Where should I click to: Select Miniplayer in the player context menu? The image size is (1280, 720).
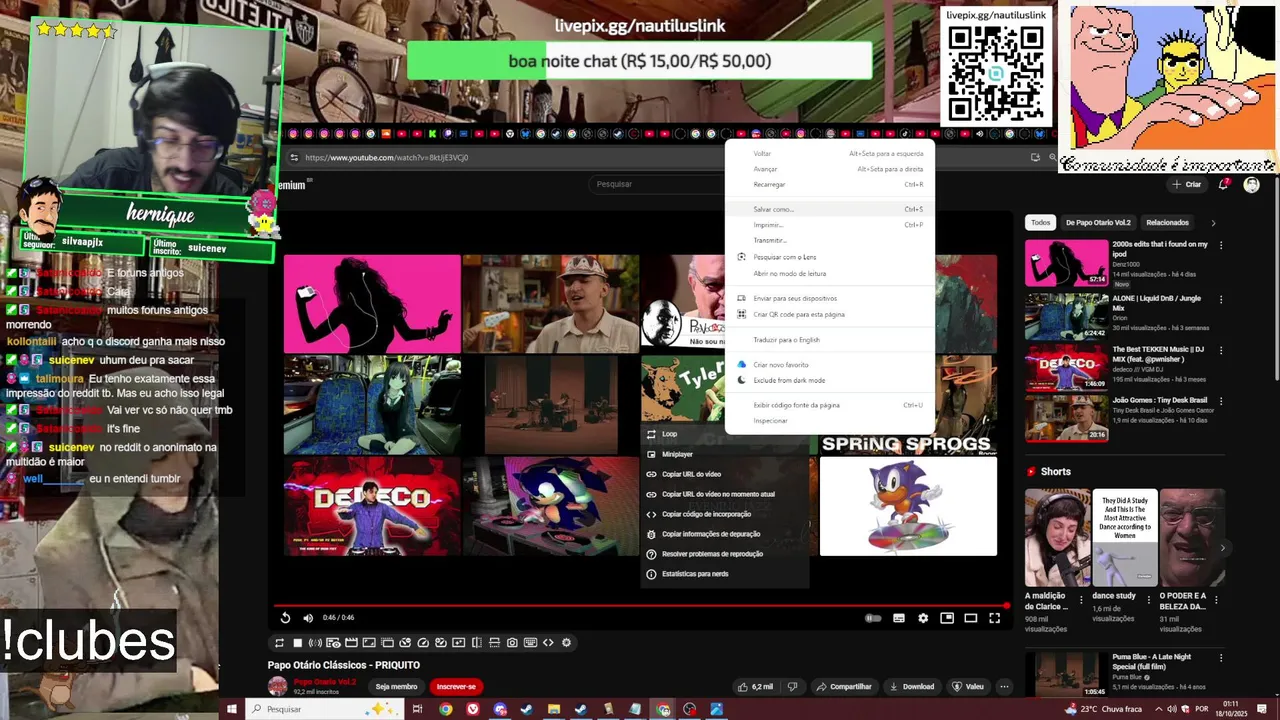(725, 454)
